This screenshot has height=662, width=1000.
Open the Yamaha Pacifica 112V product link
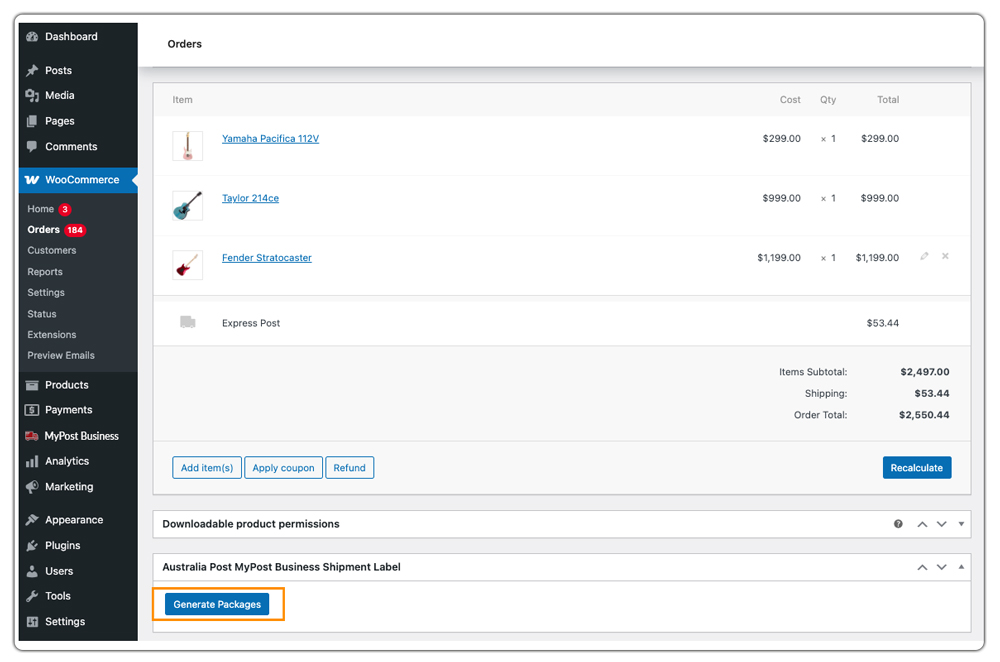pyautogui.click(x=270, y=138)
